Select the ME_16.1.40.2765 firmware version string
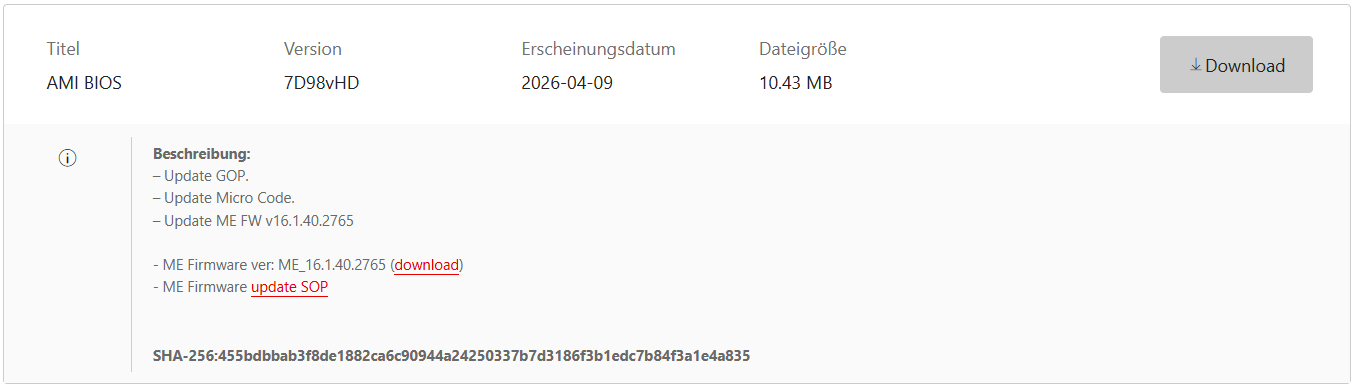The width and height of the screenshot is (1351, 385). pos(332,265)
